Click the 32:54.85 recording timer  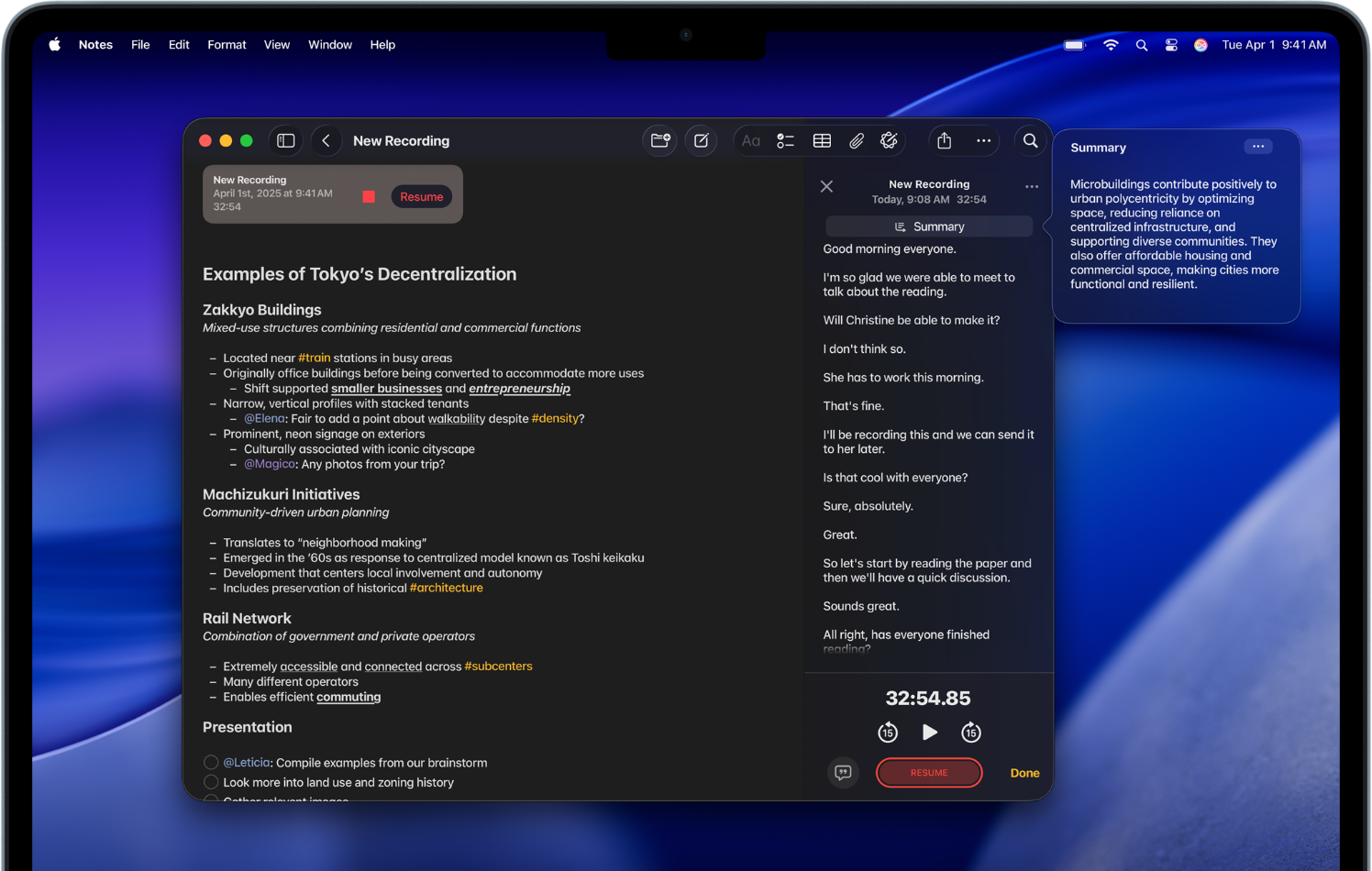click(928, 698)
